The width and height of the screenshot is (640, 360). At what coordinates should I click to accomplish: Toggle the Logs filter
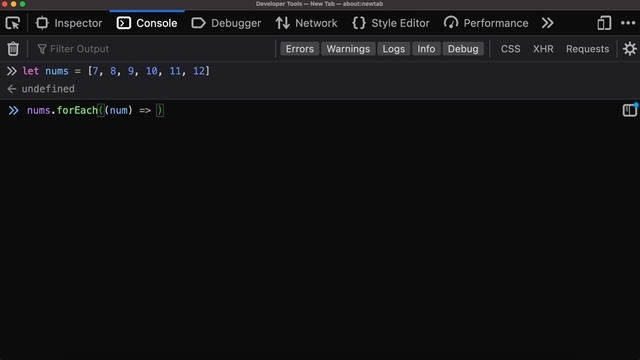pyautogui.click(x=393, y=49)
